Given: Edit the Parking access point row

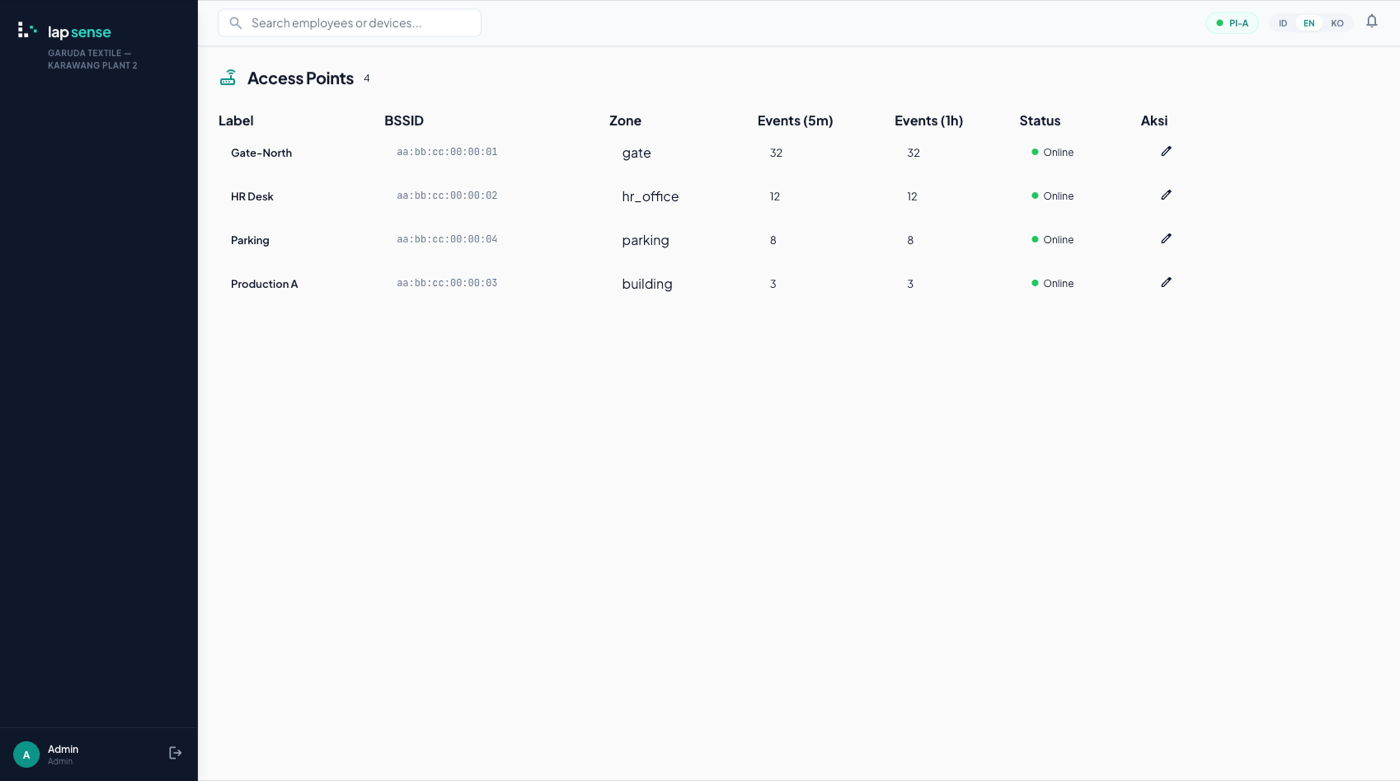Looking at the screenshot, I should (x=1166, y=239).
